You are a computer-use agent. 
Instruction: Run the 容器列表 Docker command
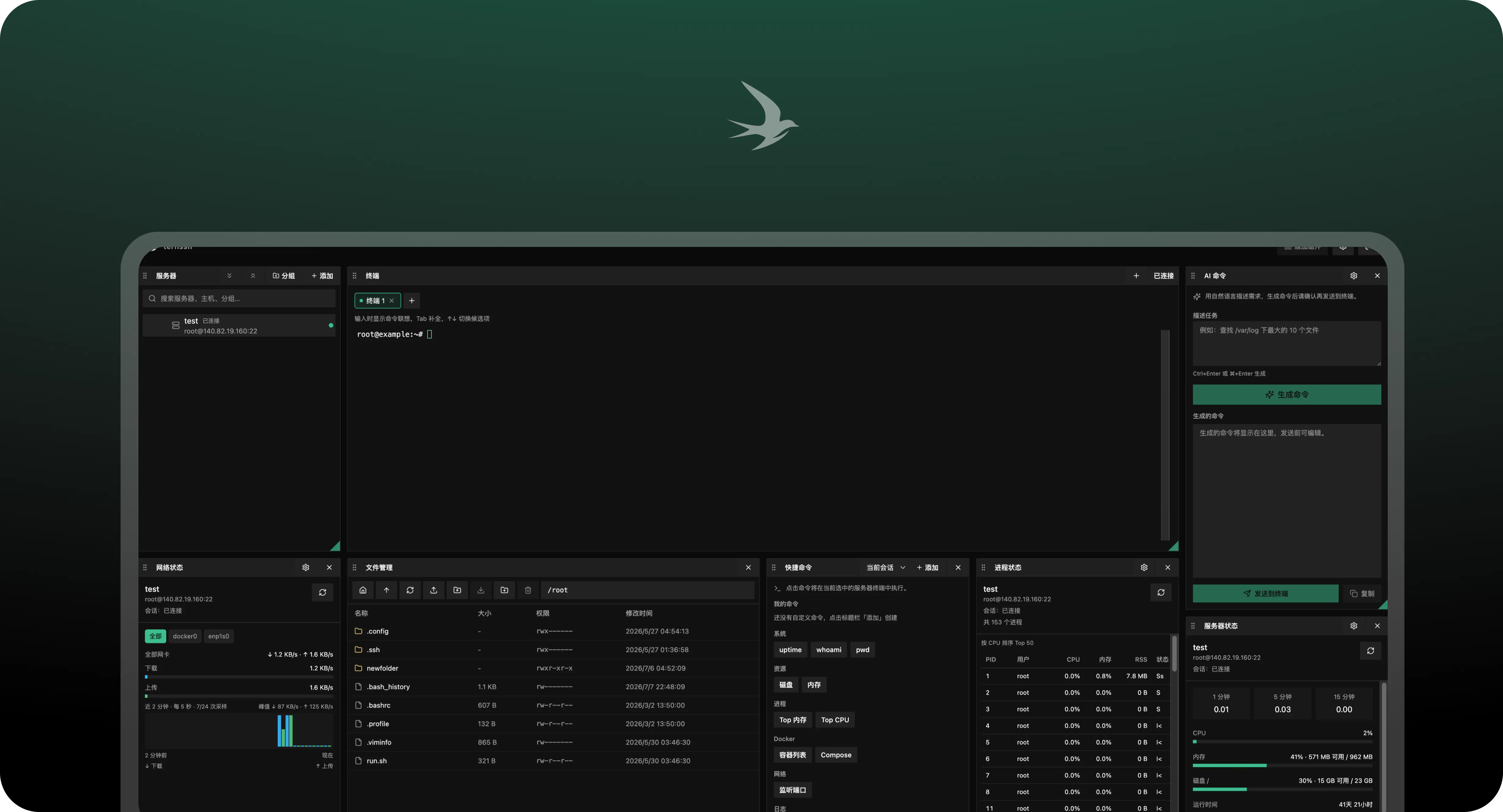(793, 755)
